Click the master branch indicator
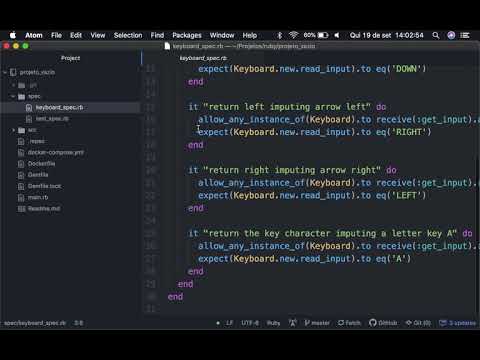Image resolution: width=480 pixels, height=360 pixels. 317,323
